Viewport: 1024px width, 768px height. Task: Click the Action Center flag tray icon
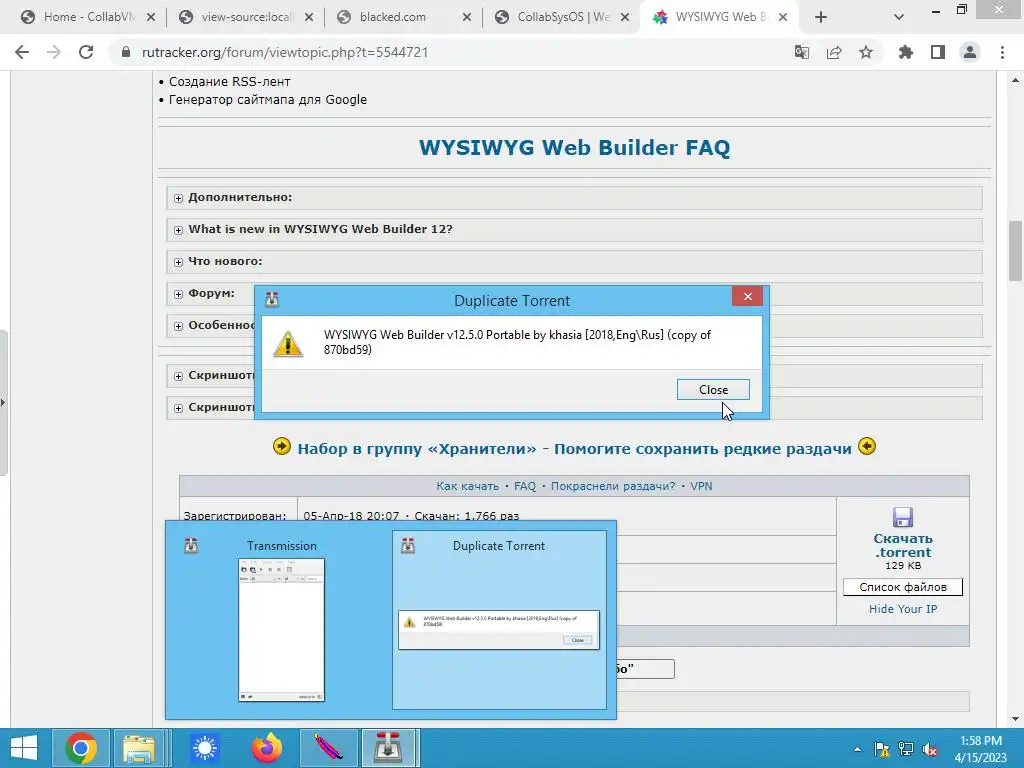882,749
